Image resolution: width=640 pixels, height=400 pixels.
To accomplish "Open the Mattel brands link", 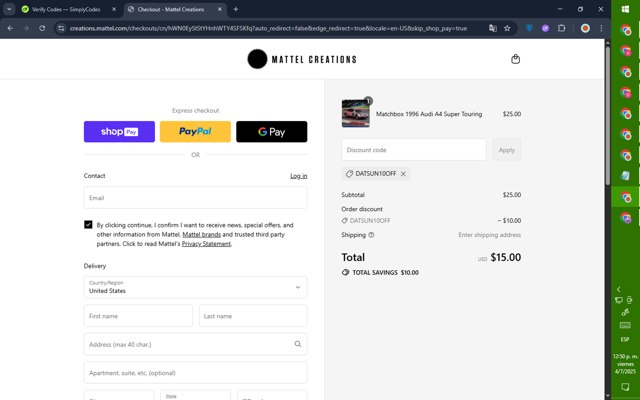I will 202,234.
